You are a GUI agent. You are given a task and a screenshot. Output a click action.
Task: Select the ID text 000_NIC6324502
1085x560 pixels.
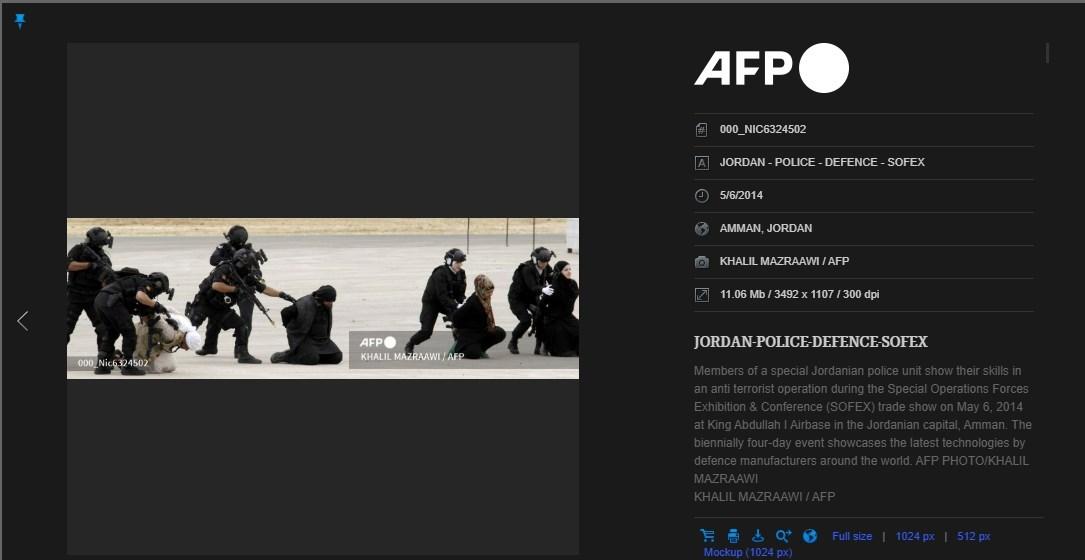[763, 129]
